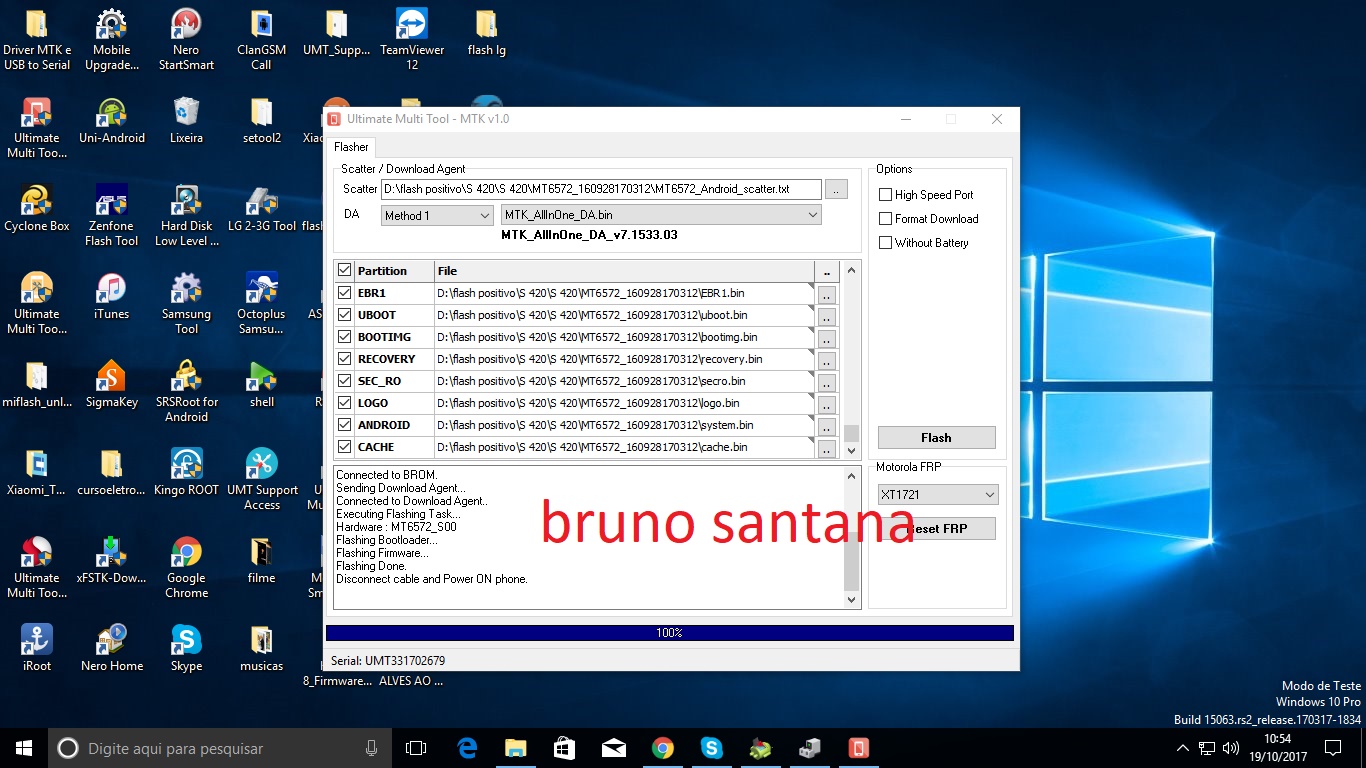
Task: Uncheck the LOGO partition checkbox
Action: tap(345, 403)
